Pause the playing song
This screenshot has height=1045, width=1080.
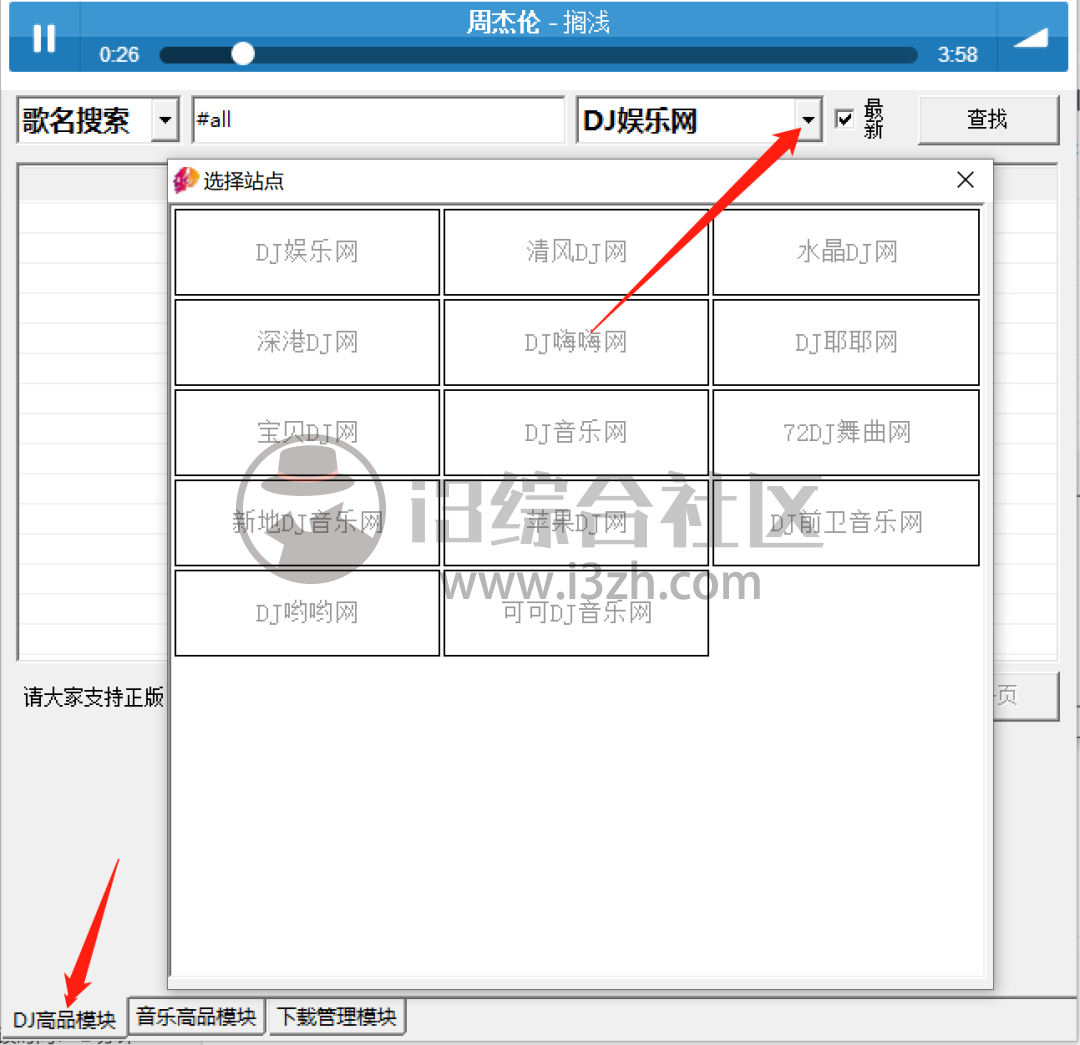point(44,38)
